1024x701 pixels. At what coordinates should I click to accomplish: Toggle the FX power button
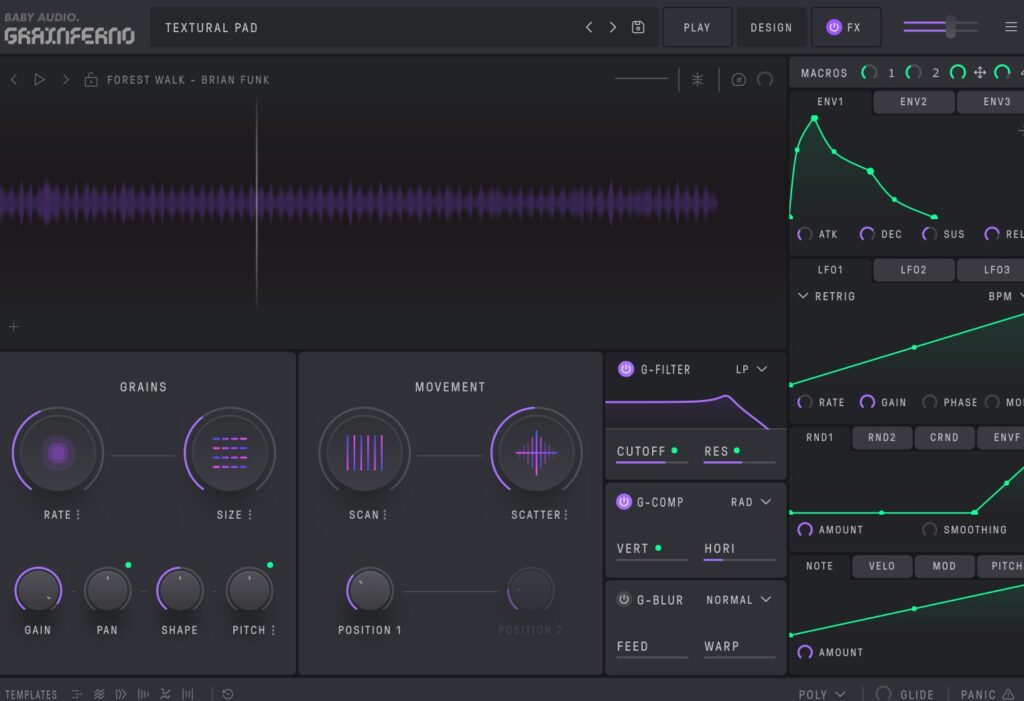[833, 27]
